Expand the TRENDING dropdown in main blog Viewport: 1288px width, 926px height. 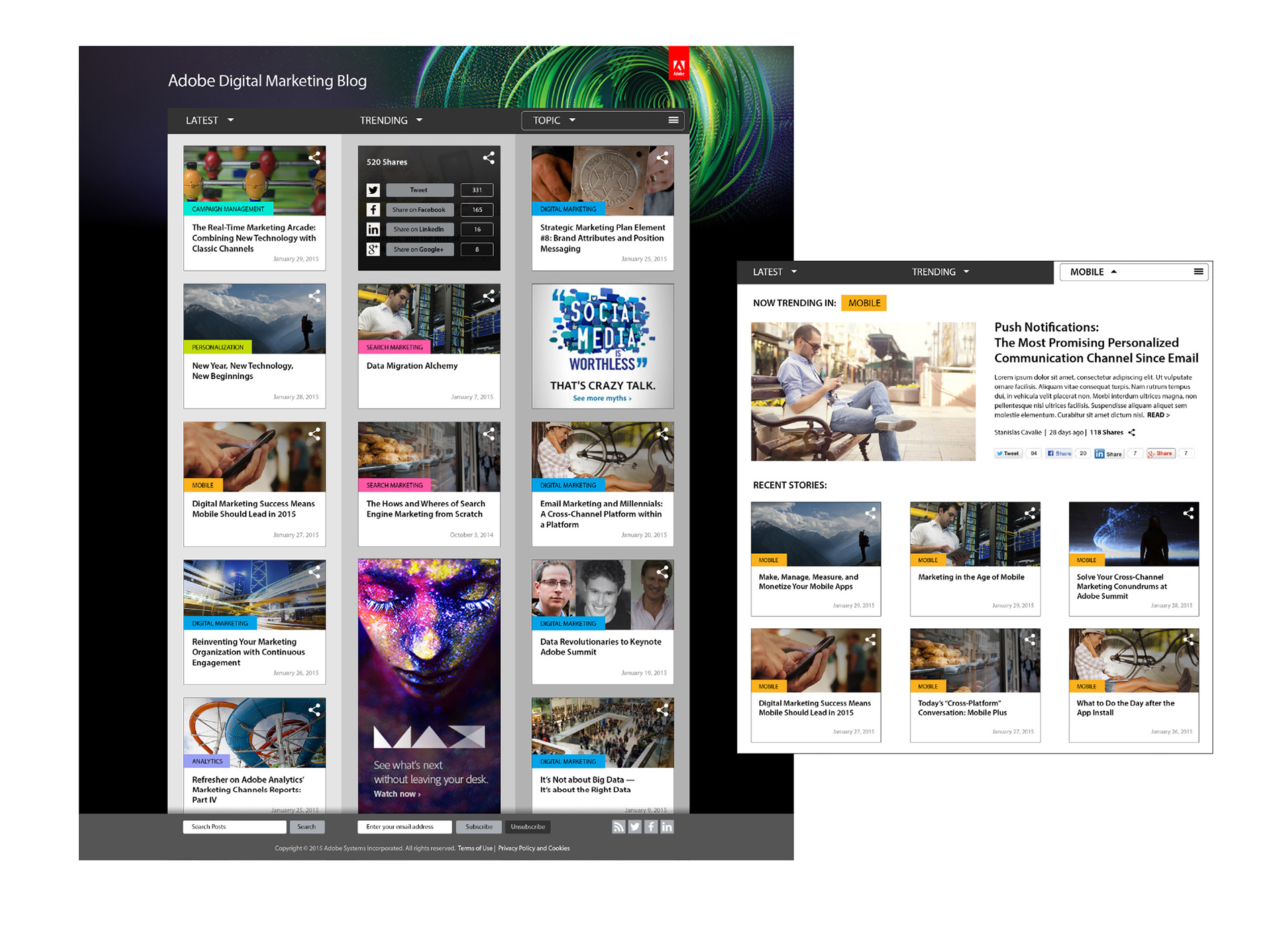click(x=391, y=121)
